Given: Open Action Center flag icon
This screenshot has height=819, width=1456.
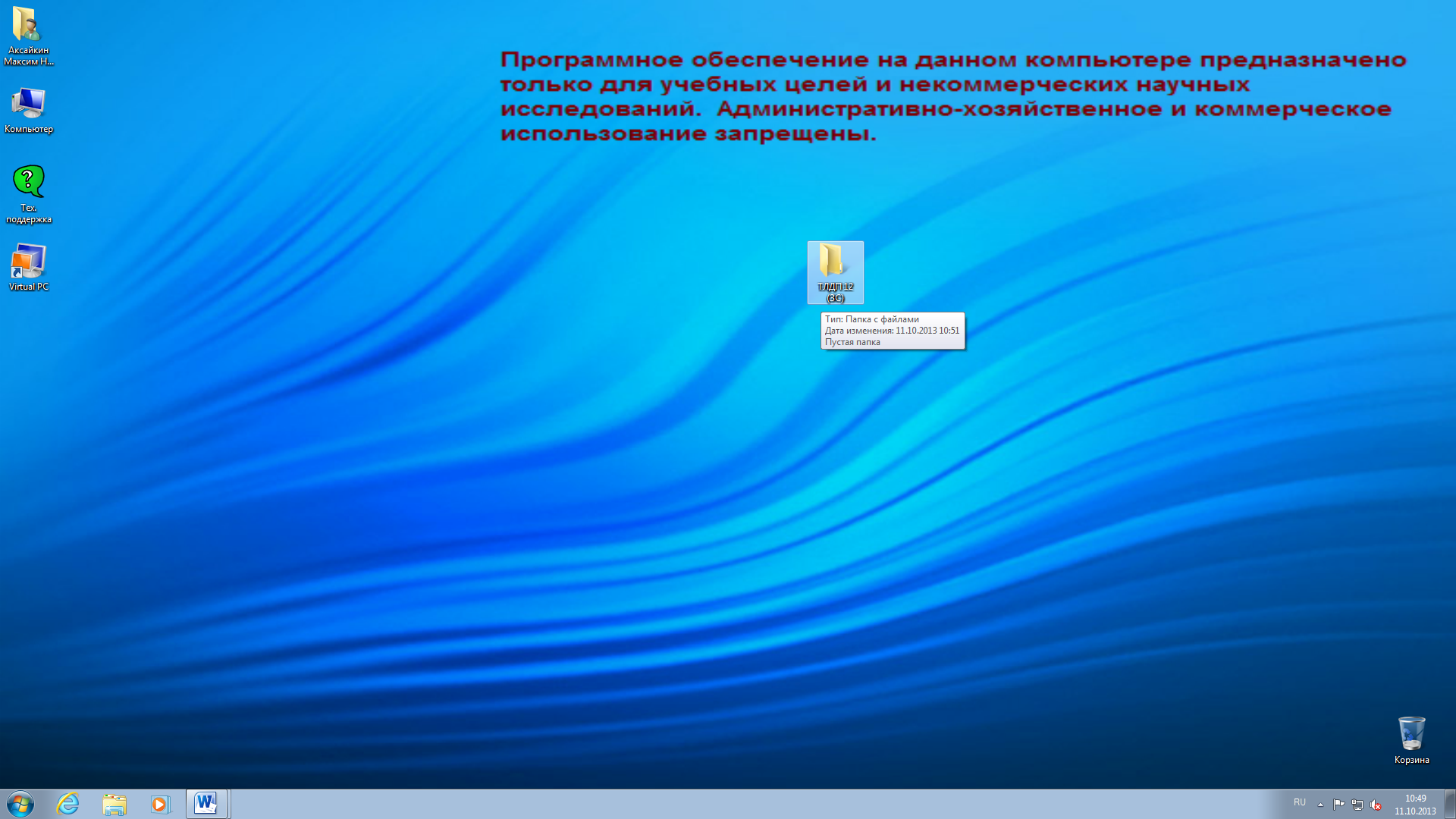Looking at the screenshot, I should (x=1338, y=805).
